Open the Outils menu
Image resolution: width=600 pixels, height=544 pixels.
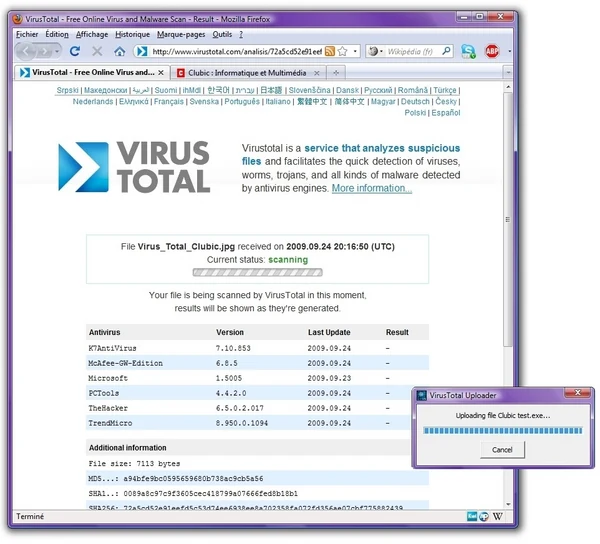tap(222, 34)
